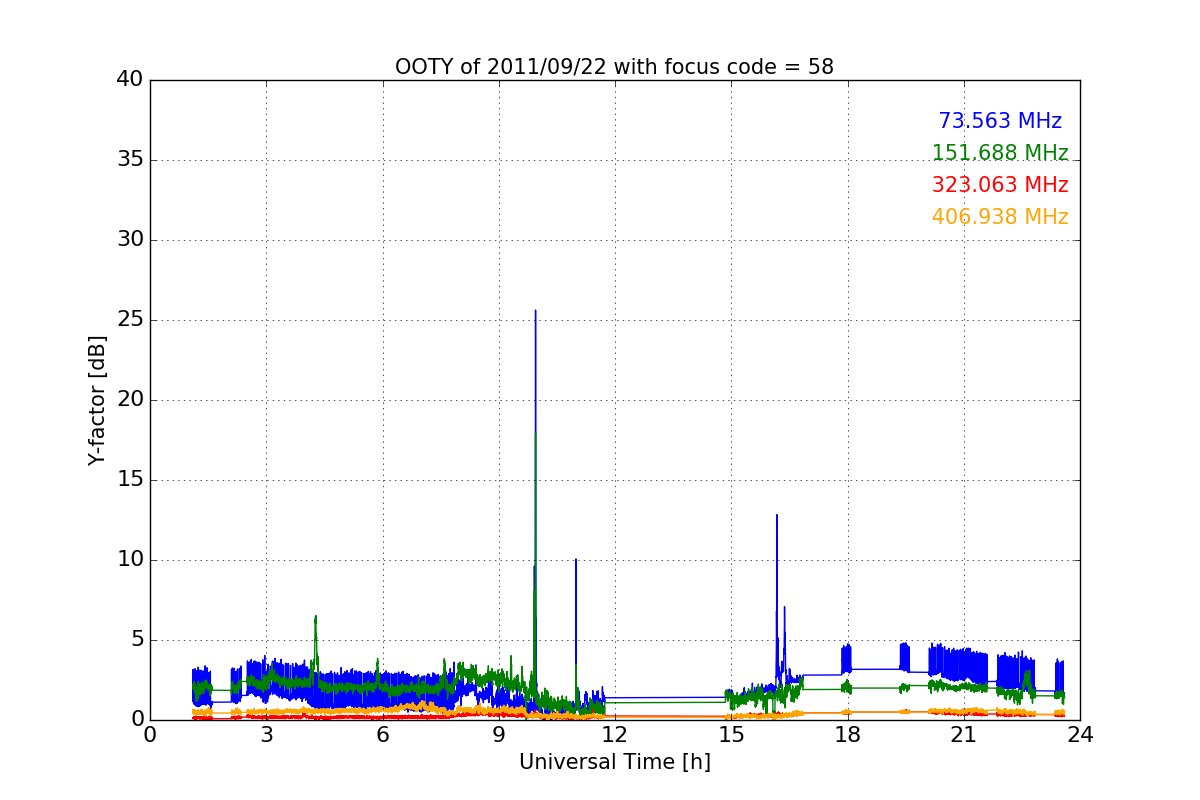Viewport: 1200px width, 800px height.
Task: Click the Y-factor [dB] axis label
Action: (97, 400)
